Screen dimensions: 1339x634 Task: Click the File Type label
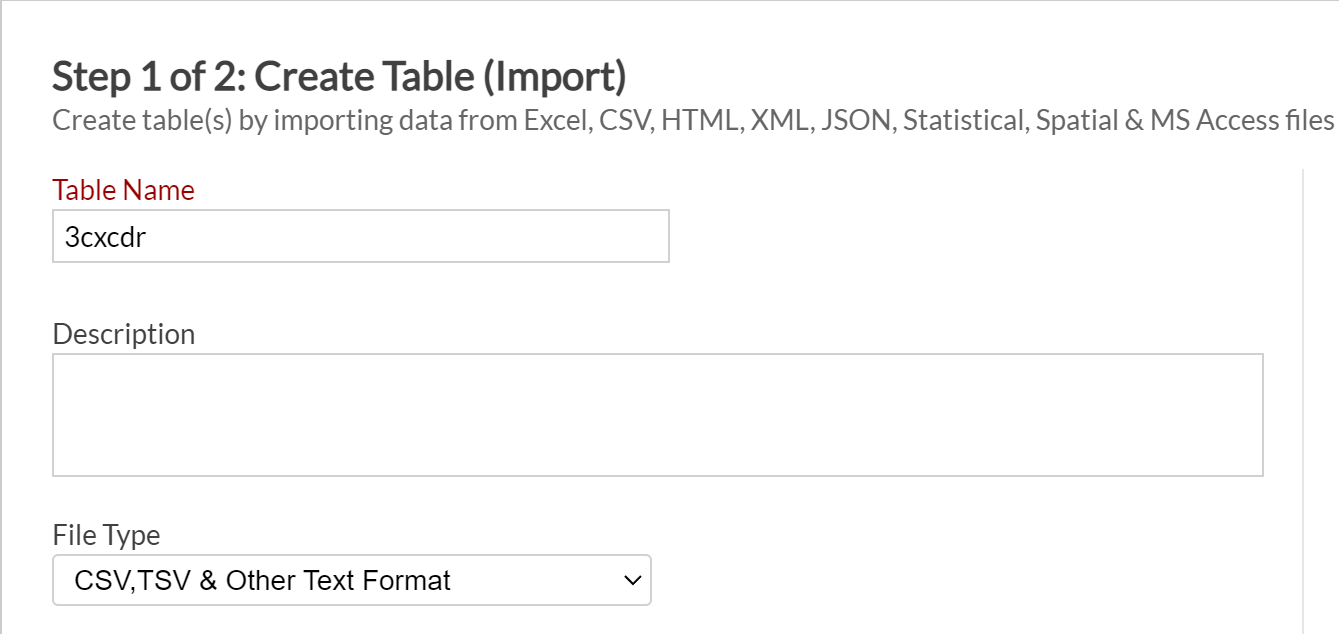(106, 535)
